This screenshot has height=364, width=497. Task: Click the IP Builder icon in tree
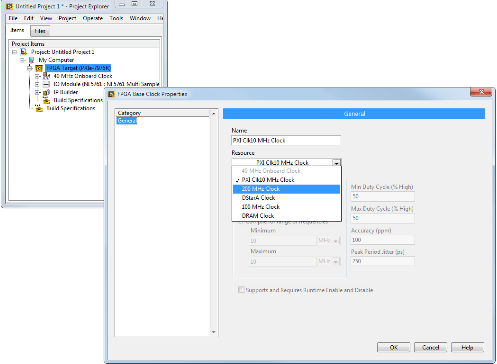pyautogui.click(x=46, y=92)
